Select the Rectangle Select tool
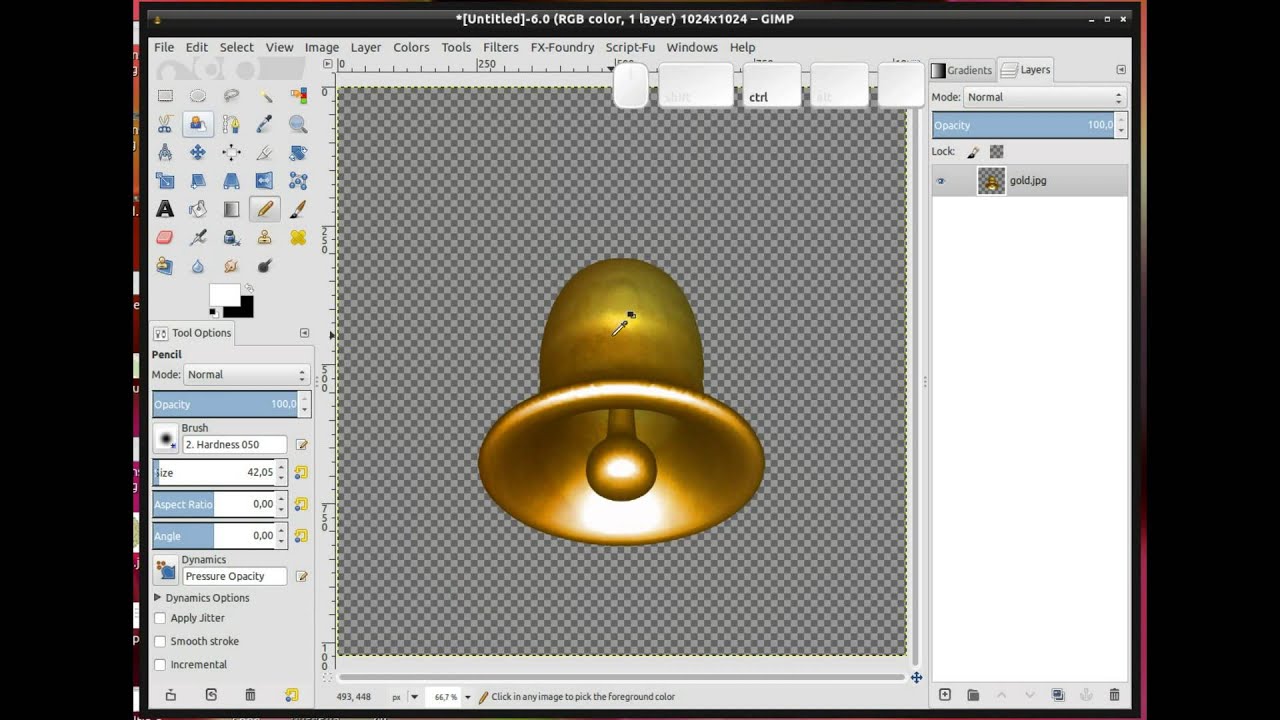The image size is (1280, 720). tap(165, 96)
